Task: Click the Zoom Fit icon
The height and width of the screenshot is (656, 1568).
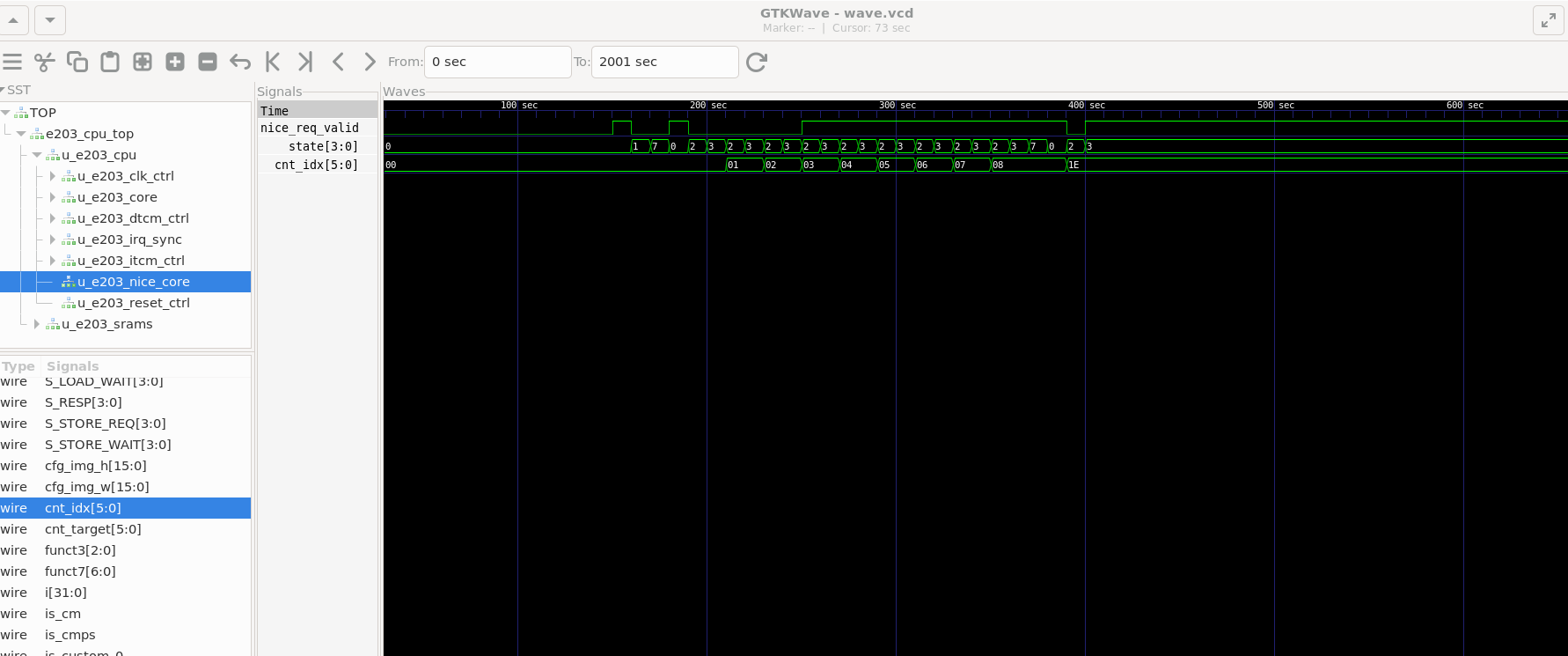Action: tap(143, 62)
